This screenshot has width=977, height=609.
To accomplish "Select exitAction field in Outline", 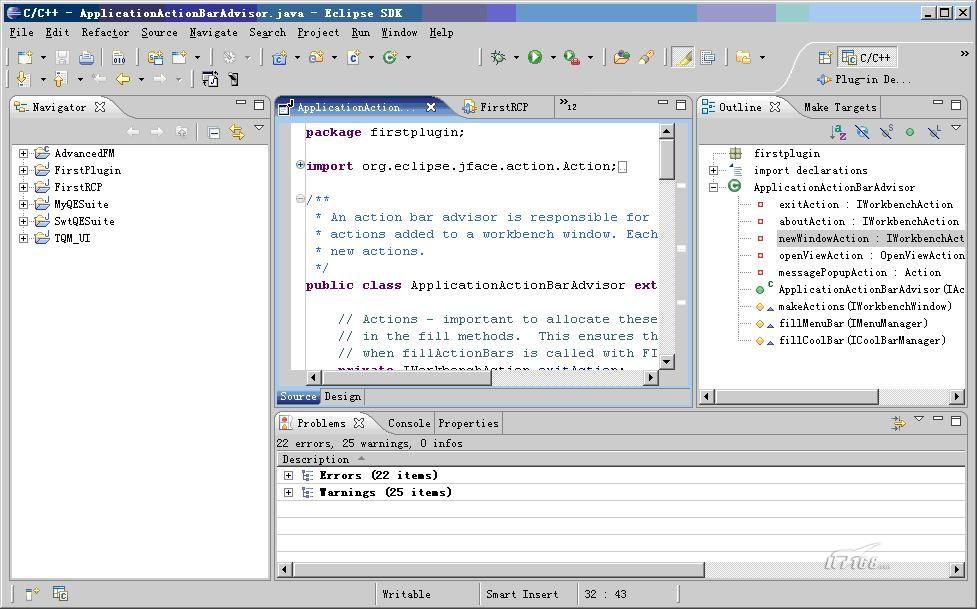I will click(865, 204).
